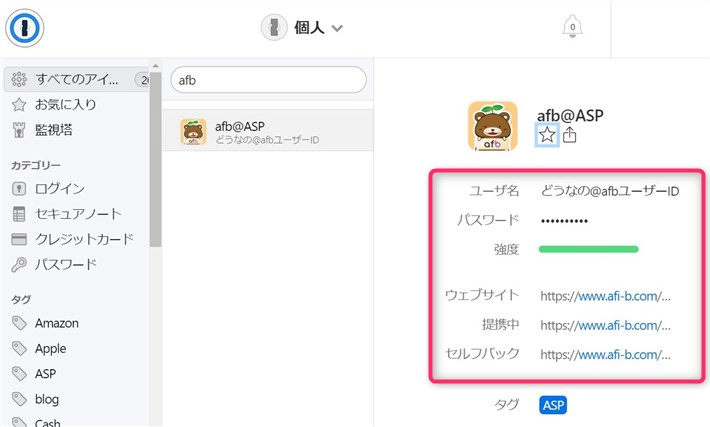Click the all-items grid icon

coord(19,80)
